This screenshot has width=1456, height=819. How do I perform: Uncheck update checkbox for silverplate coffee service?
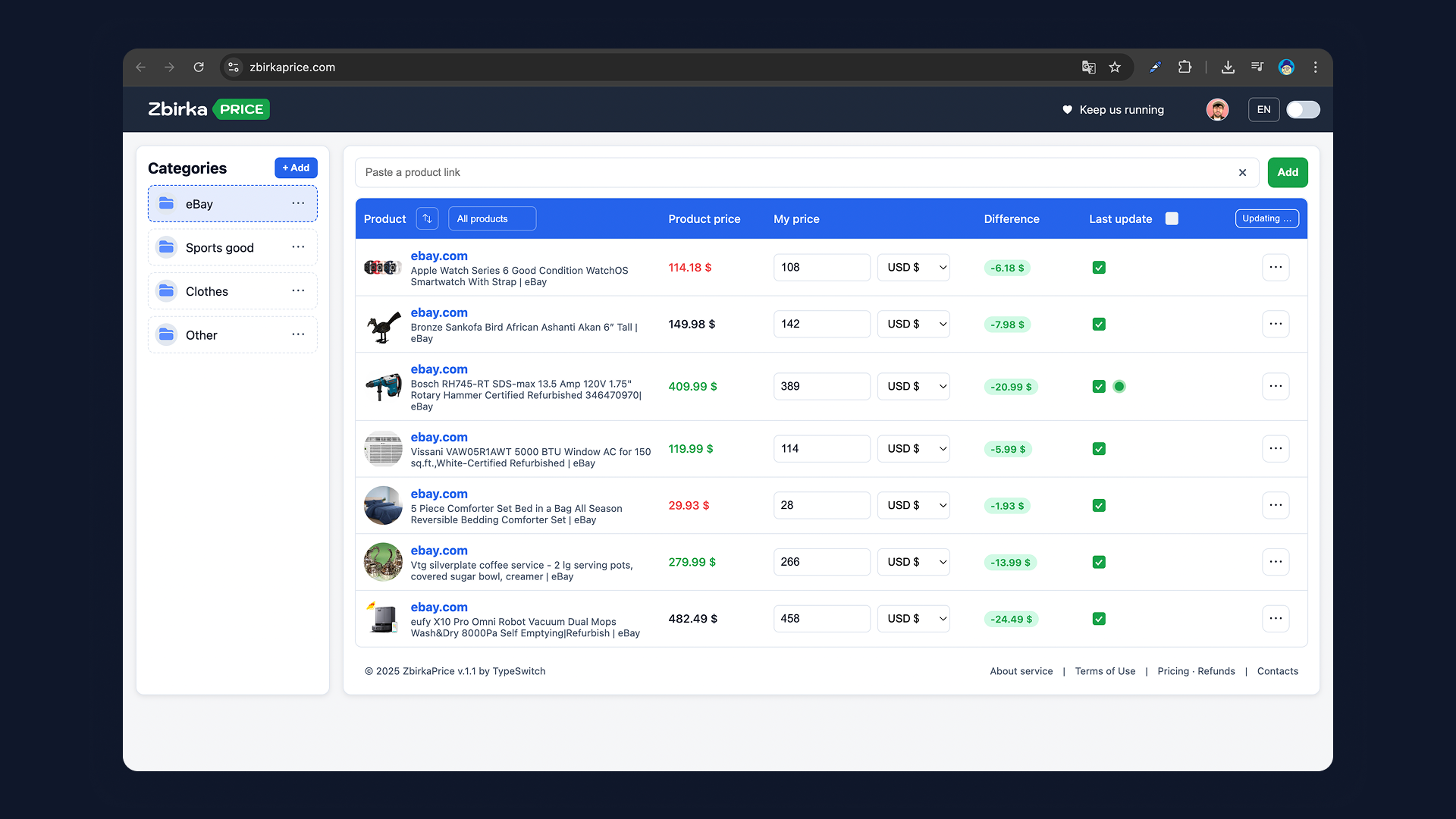1099,563
